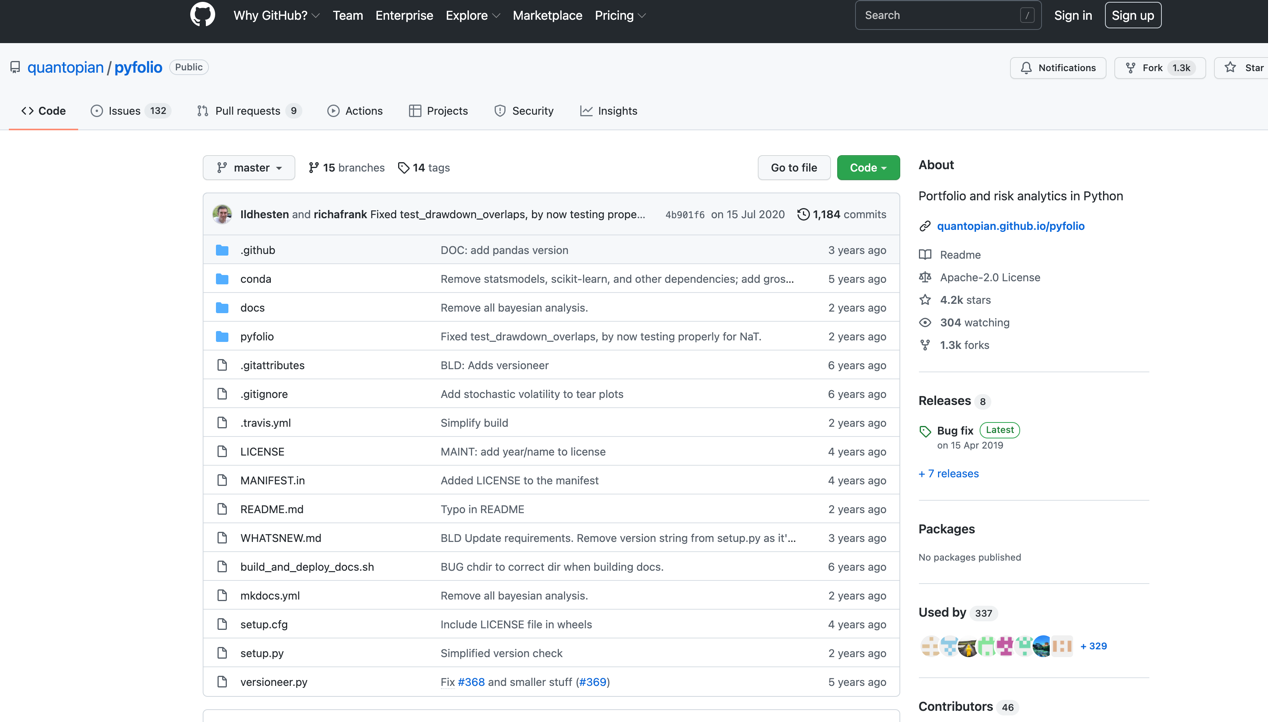Open the + 329 used-by link
This screenshot has height=727, width=1271.
(1094, 647)
